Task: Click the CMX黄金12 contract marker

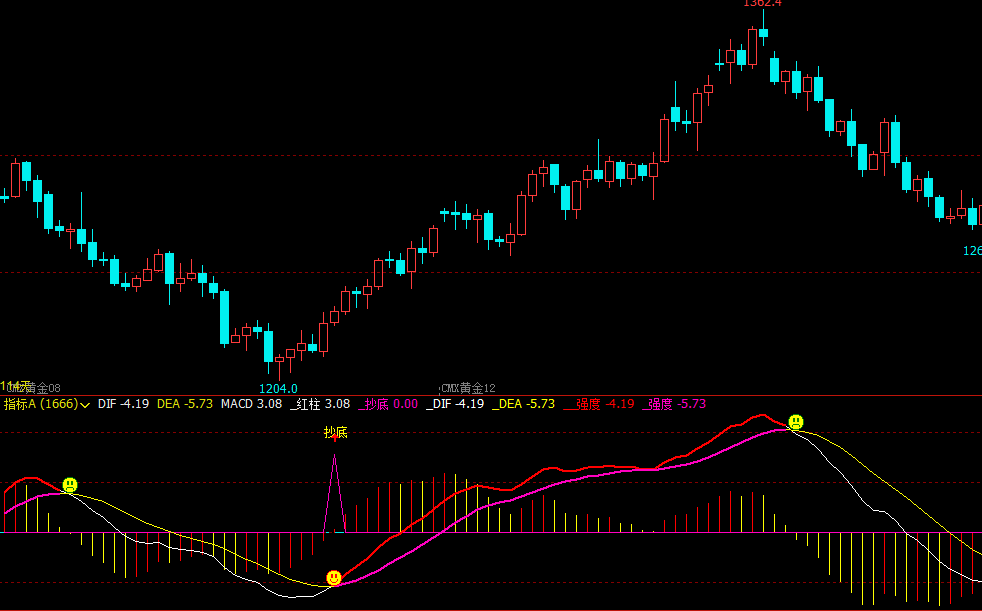Action: pos(468,389)
